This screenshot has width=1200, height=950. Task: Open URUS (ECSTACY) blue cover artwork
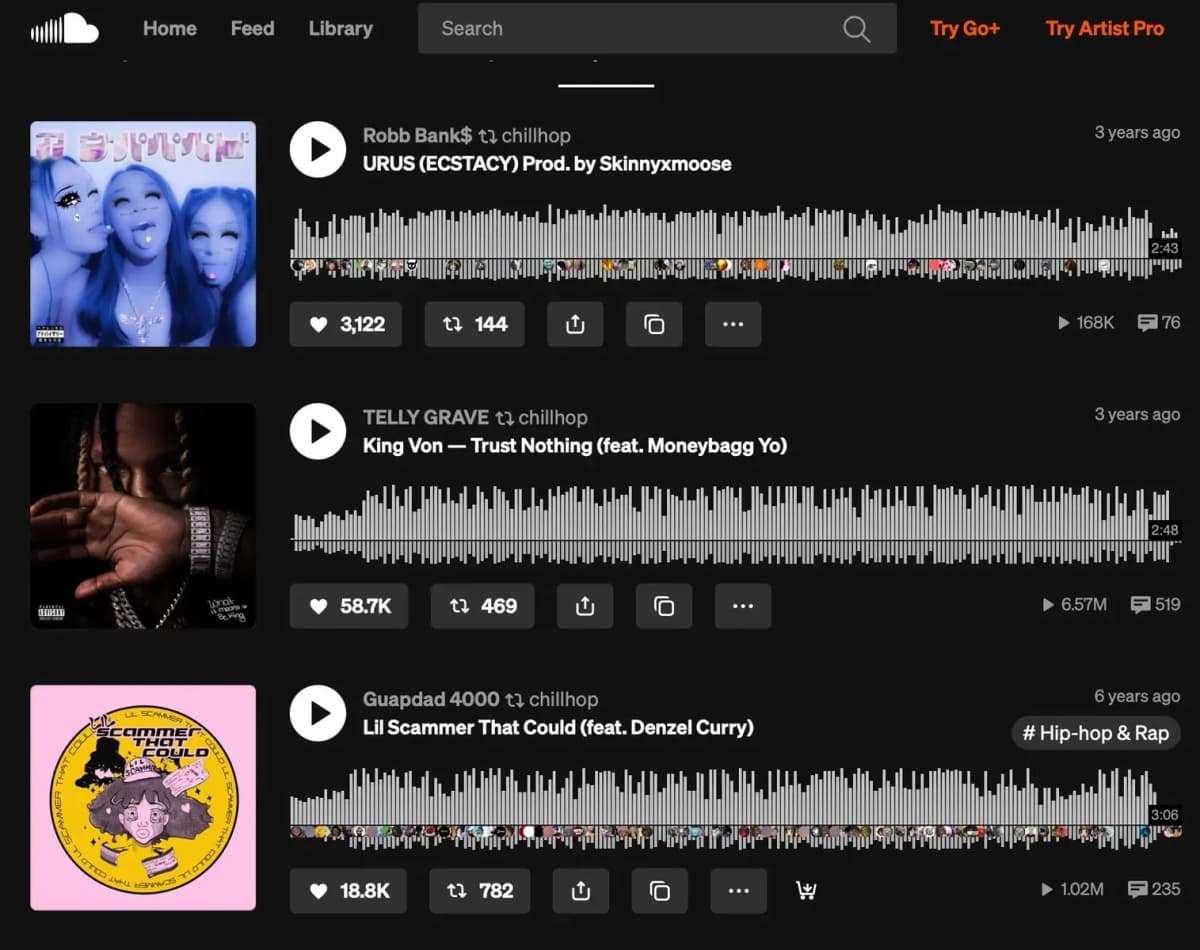tap(143, 234)
